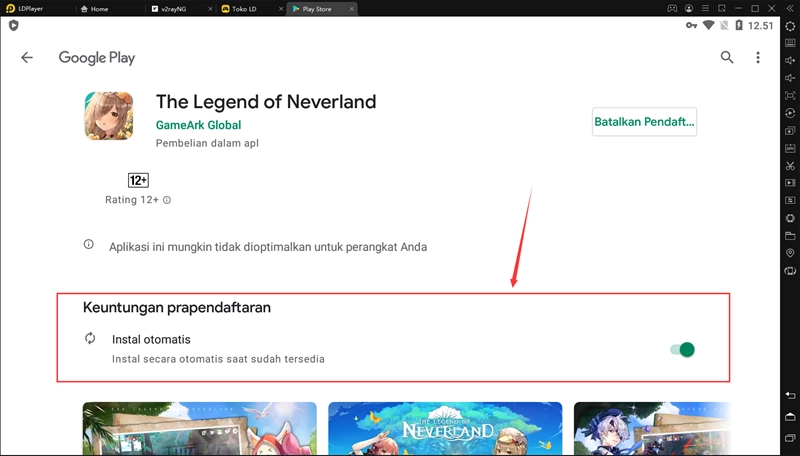The height and width of the screenshot is (456, 800).
Task: Click the 12.51 clock
Action: point(760,26)
